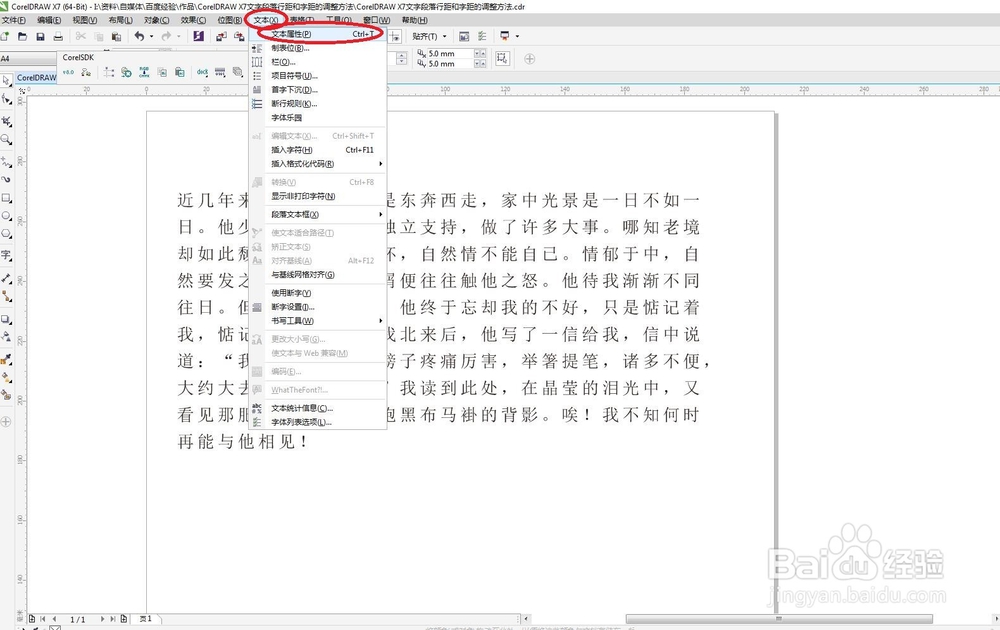1000x630 pixels.
Task: Open the 编辑(E) menu
Action: tap(49, 20)
